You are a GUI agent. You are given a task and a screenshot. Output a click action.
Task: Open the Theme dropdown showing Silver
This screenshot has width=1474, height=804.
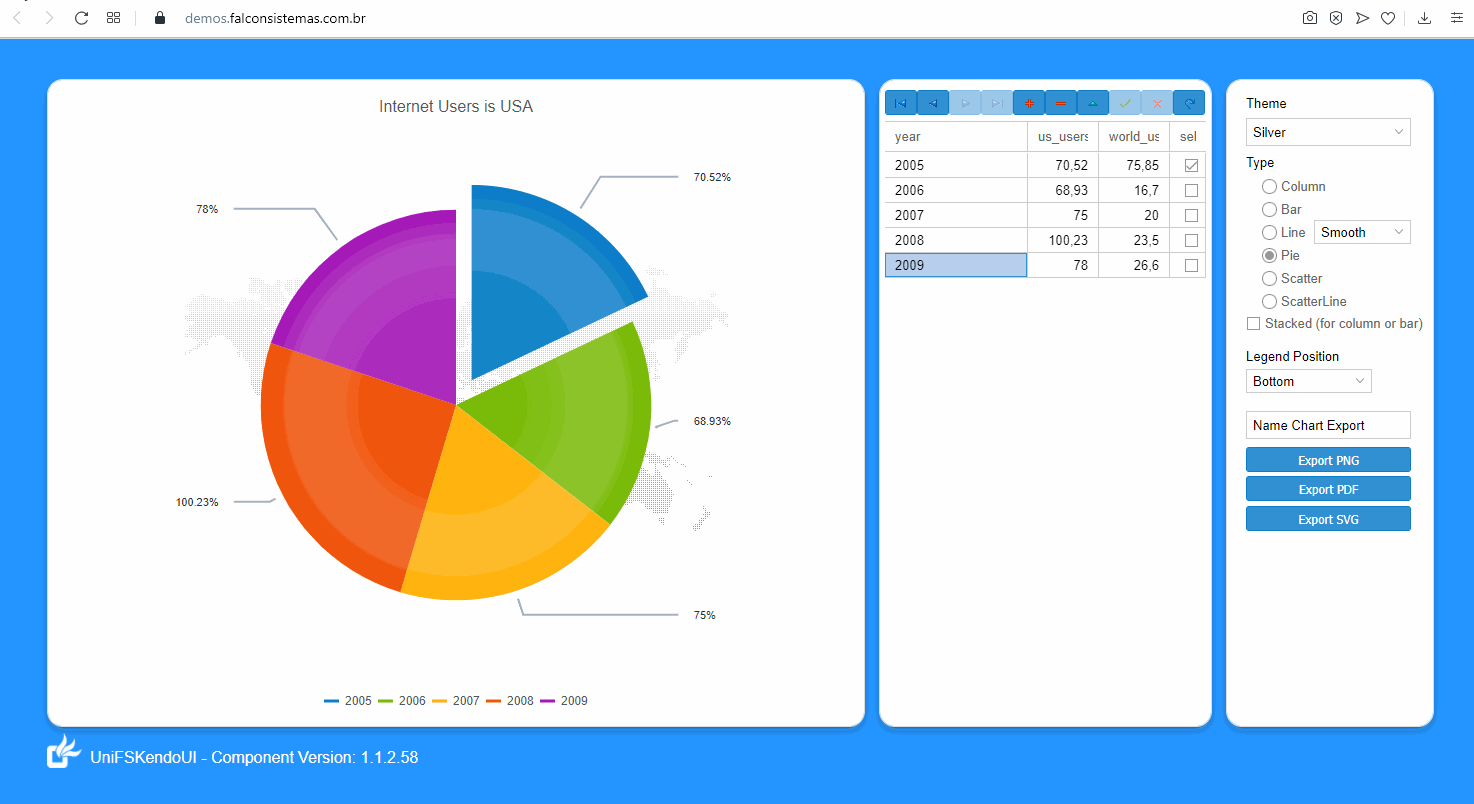tap(1328, 133)
